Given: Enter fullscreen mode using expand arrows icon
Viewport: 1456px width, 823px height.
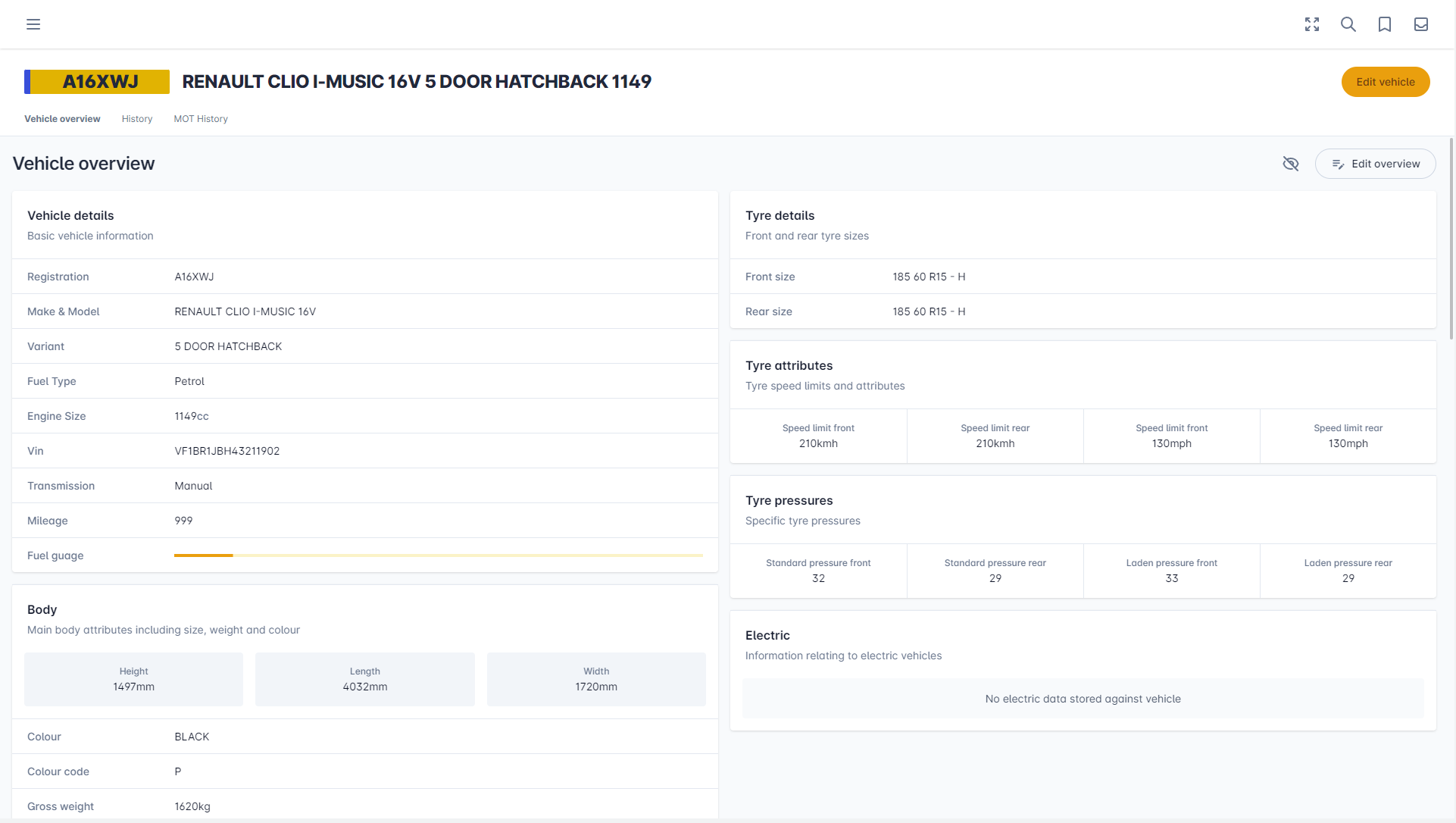Looking at the screenshot, I should (x=1312, y=23).
